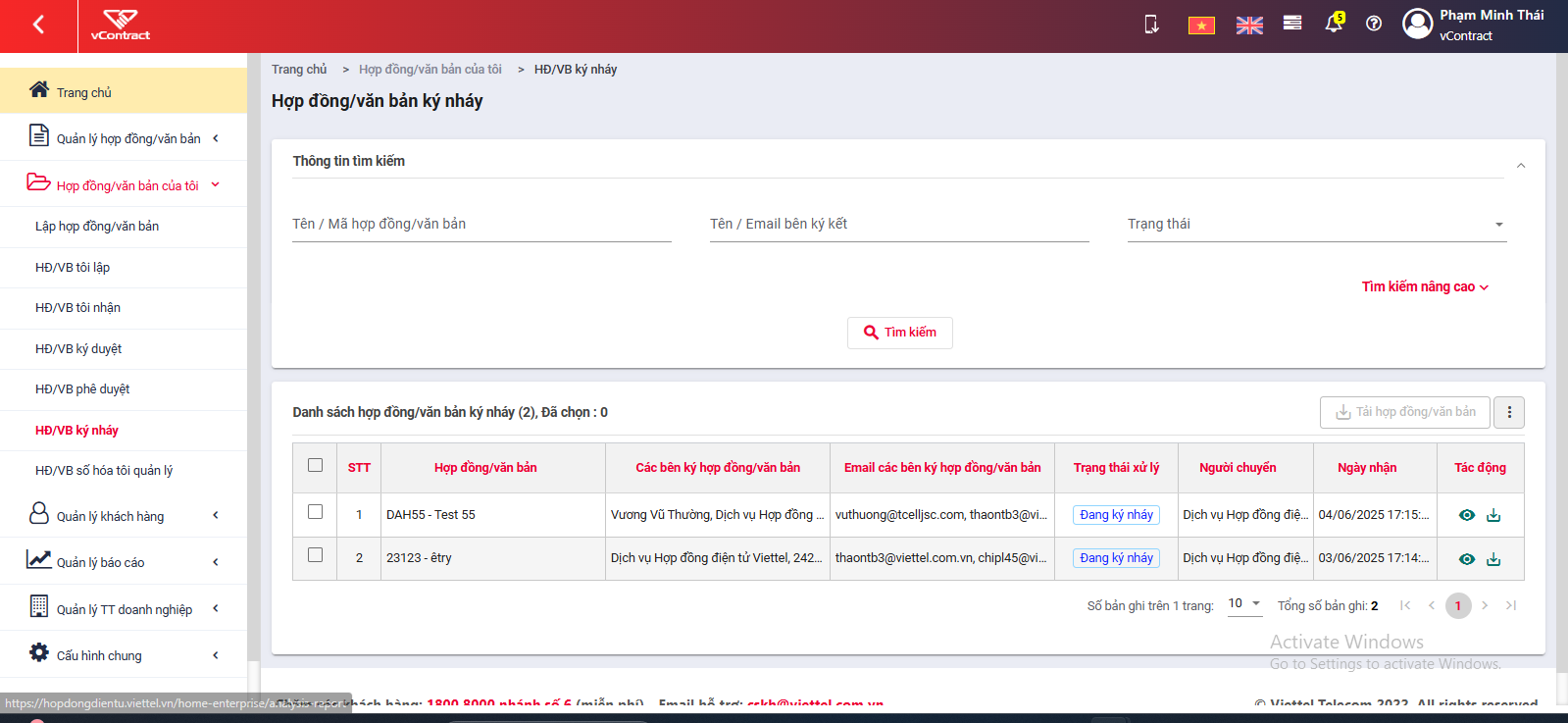Click the Quản lý TT doanh nghiệp building icon
1568x723 pixels.
tap(39, 606)
